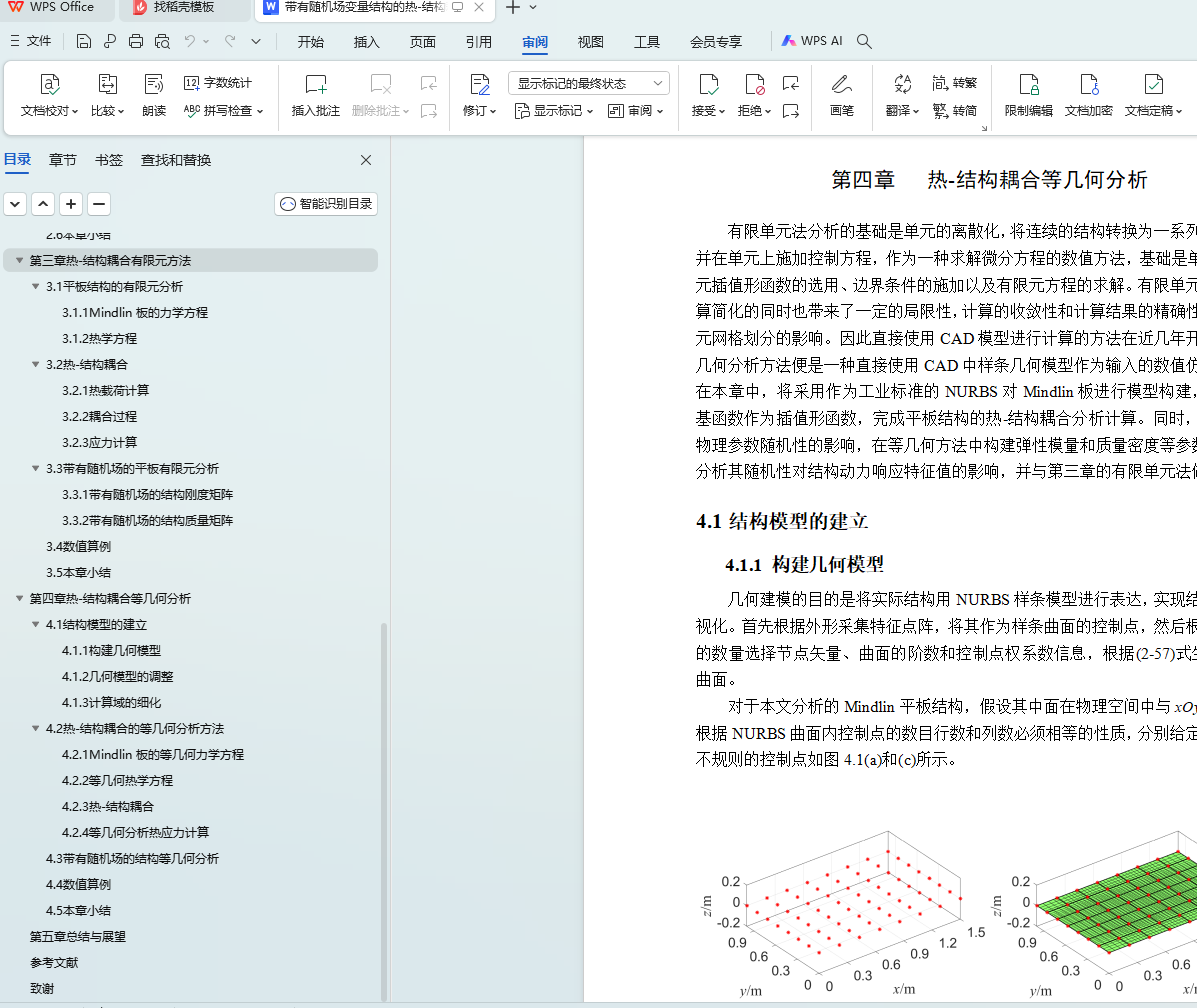
Task: Collapse the 4.1结构模型的建立 node
Action: 35,624
